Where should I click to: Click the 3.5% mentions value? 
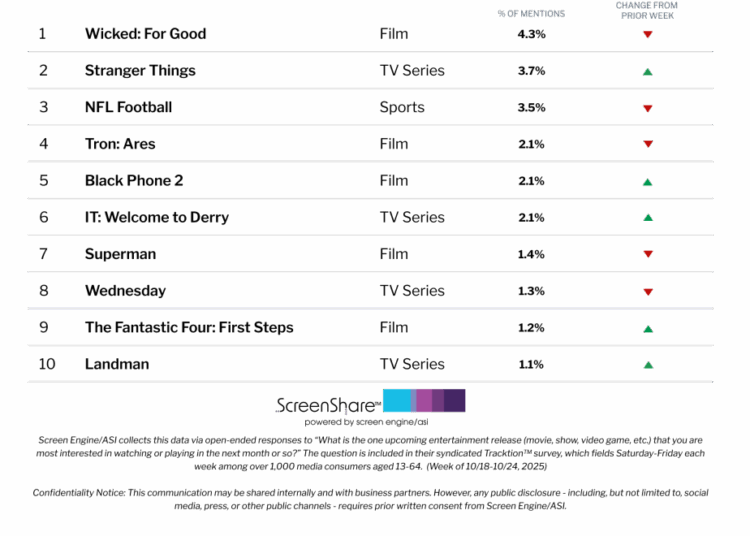coord(531,108)
